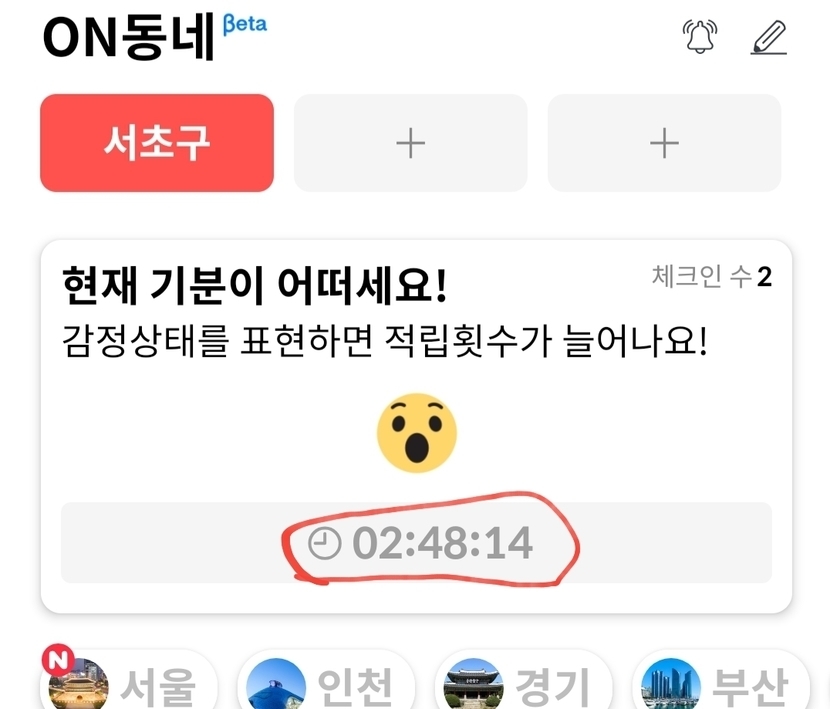The image size is (830, 709).
Task: Click the red N new badge
Action: 58,660
